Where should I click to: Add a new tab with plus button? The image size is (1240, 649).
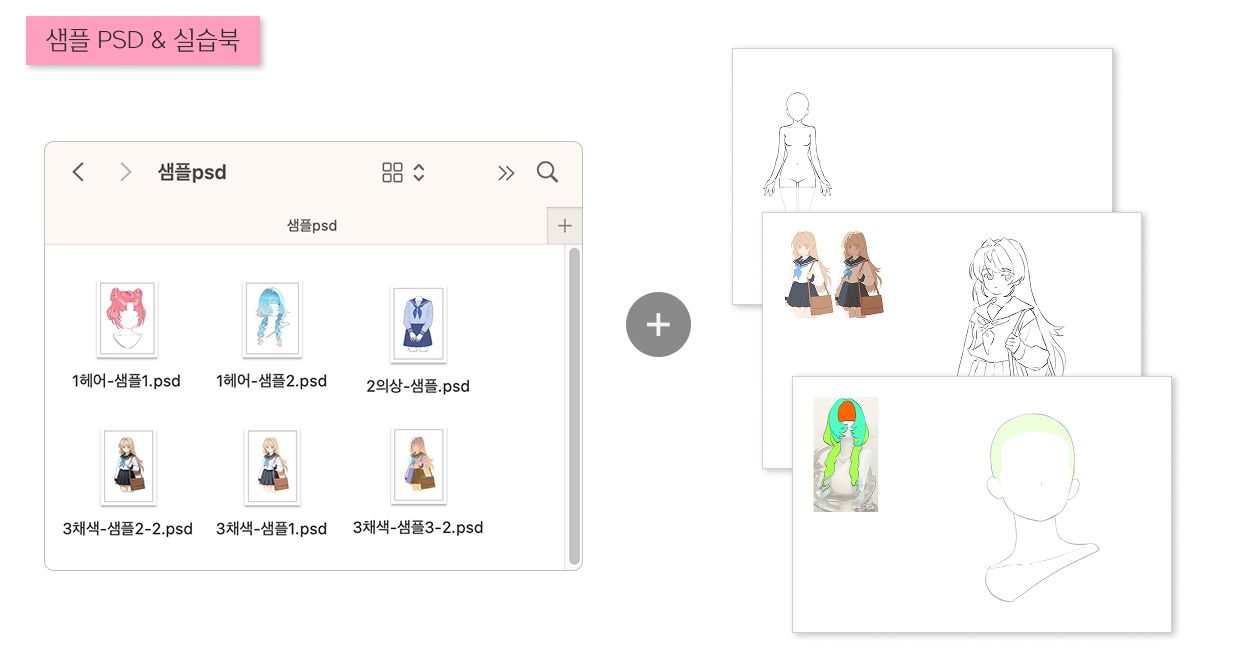pos(564,226)
